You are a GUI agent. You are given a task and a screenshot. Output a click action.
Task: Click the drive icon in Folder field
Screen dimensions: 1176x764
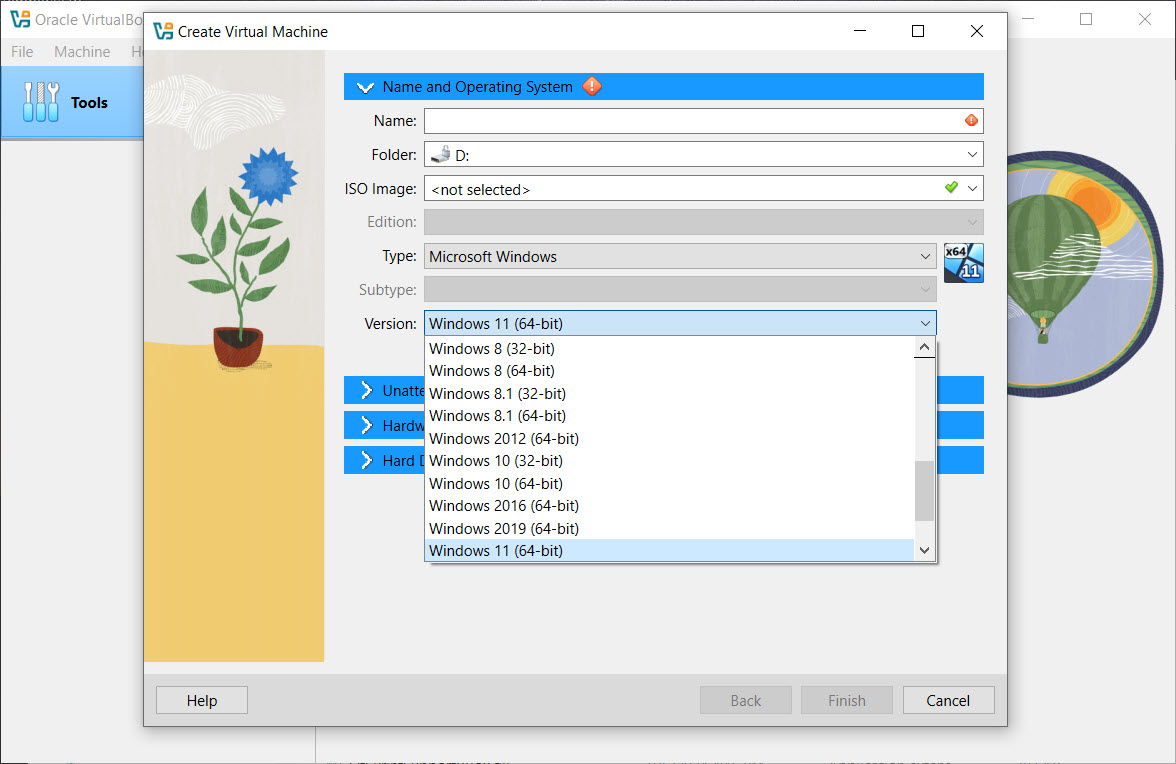[x=441, y=154]
